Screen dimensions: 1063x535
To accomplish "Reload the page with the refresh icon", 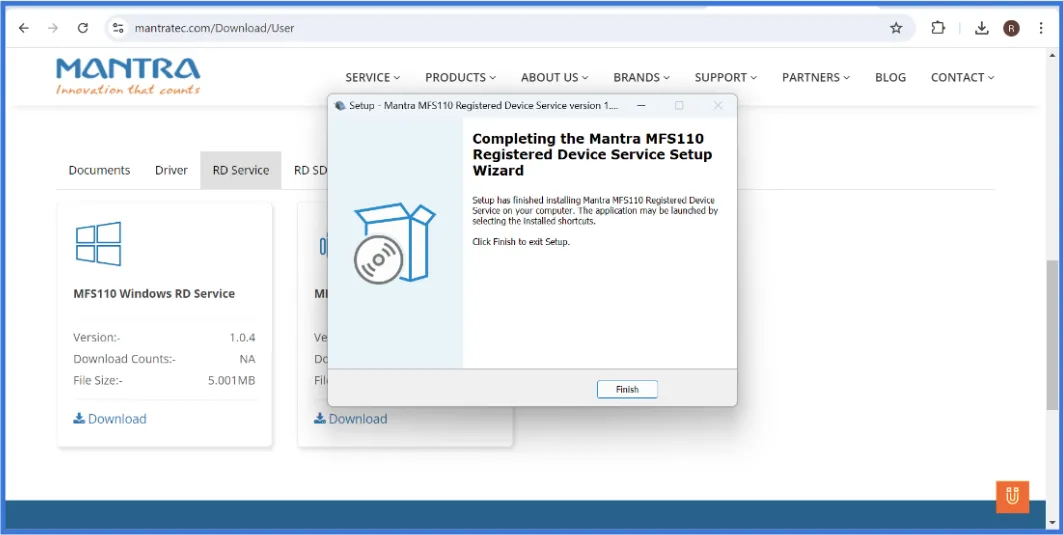I will pos(83,28).
